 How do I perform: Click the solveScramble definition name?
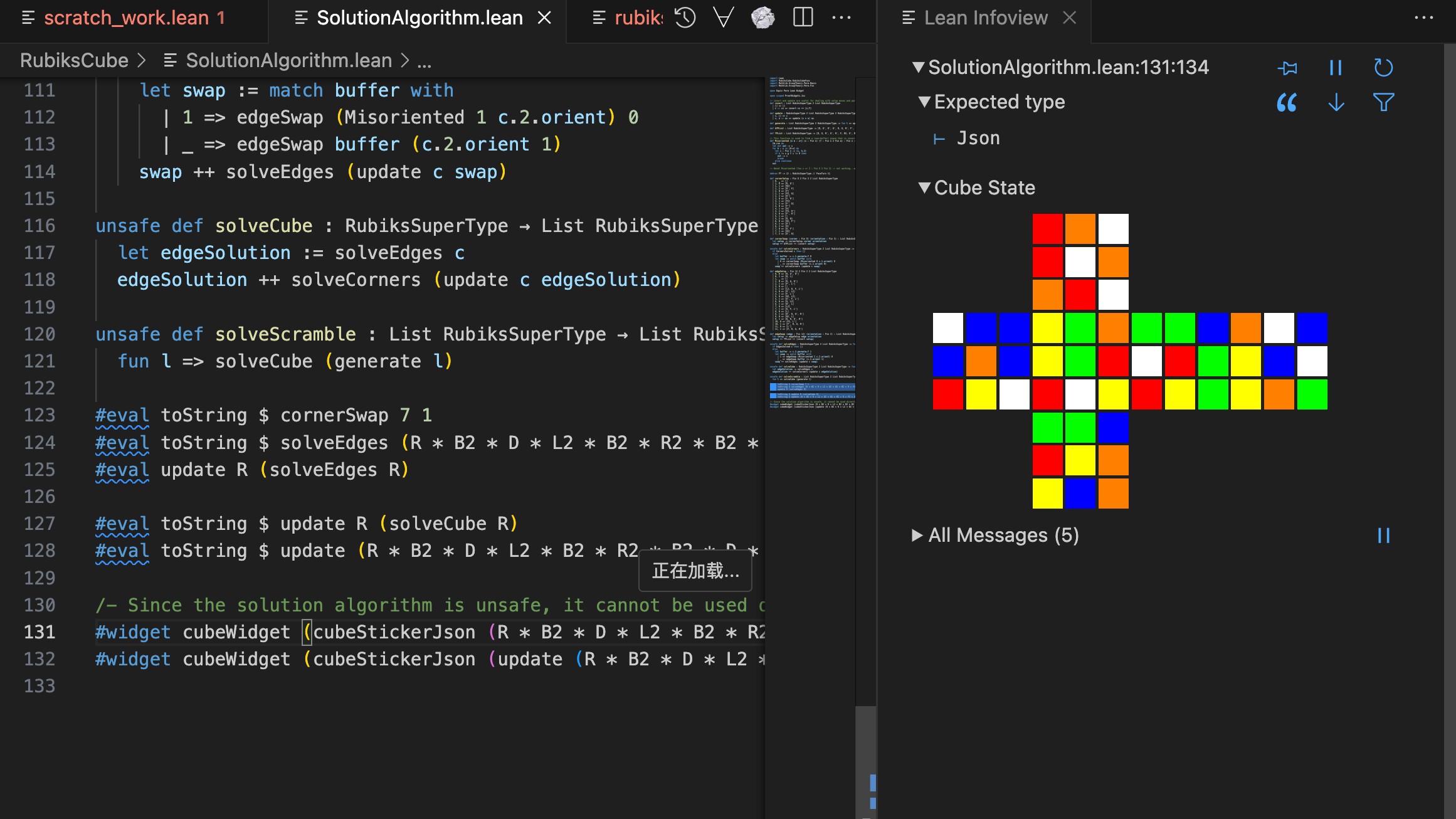(x=285, y=334)
